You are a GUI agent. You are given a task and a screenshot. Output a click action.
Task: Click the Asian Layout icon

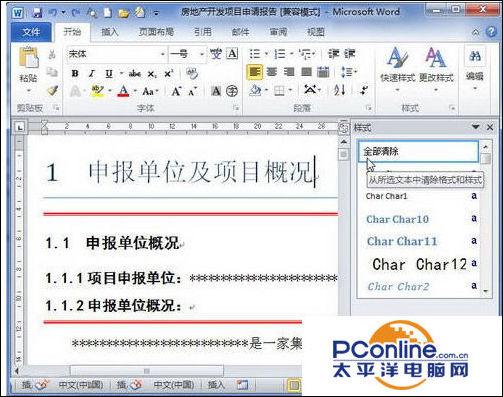pyautogui.click(x=311, y=90)
